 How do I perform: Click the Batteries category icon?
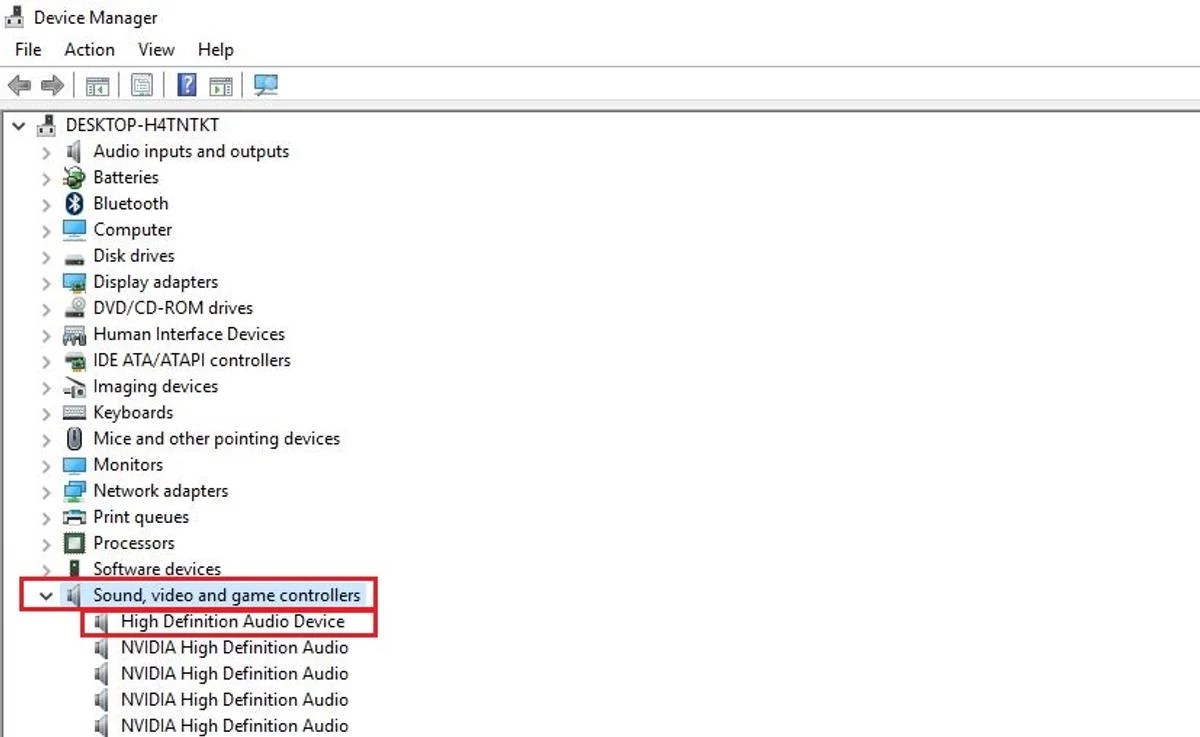coord(74,178)
